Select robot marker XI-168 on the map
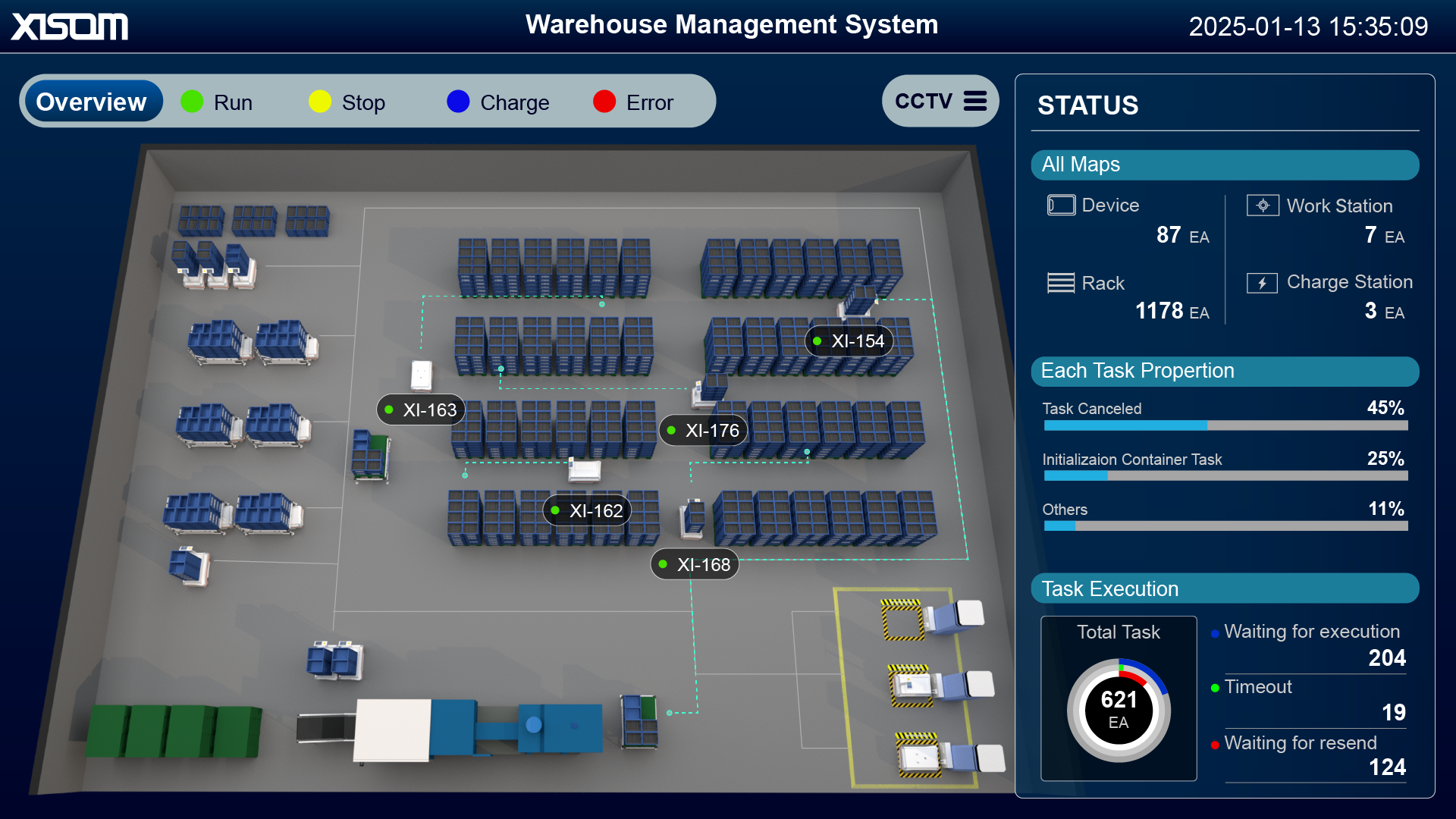 (x=694, y=564)
